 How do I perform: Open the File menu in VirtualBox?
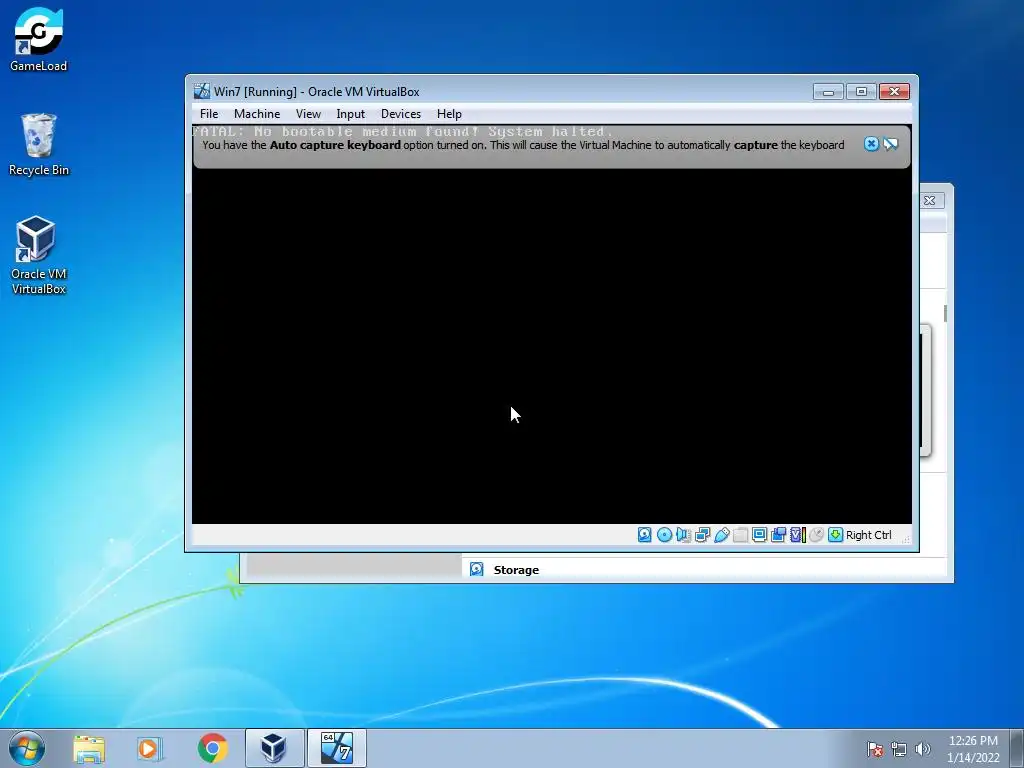(x=209, y=114)
